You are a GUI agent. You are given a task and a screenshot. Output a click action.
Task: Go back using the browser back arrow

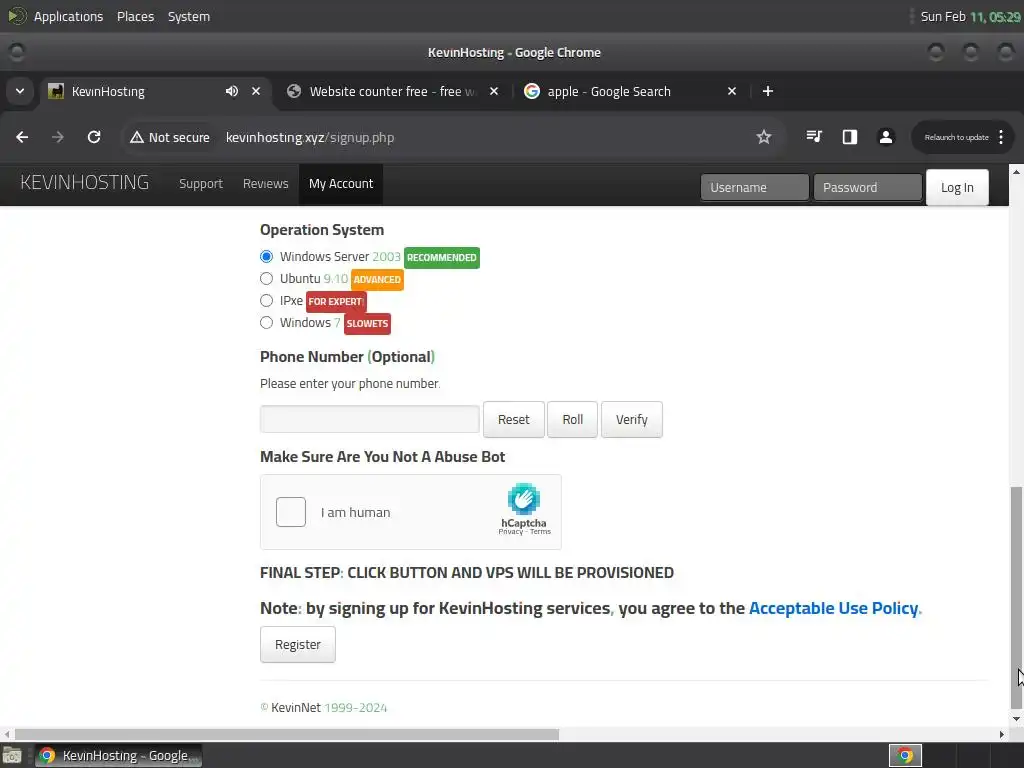[22, 137]
